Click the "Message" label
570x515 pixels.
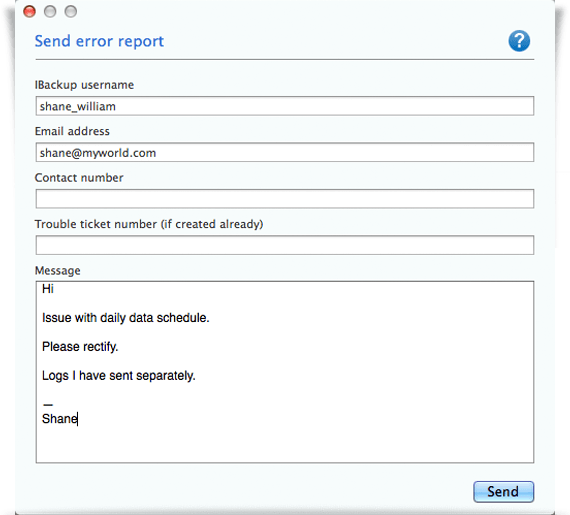(x=57, y=271)
